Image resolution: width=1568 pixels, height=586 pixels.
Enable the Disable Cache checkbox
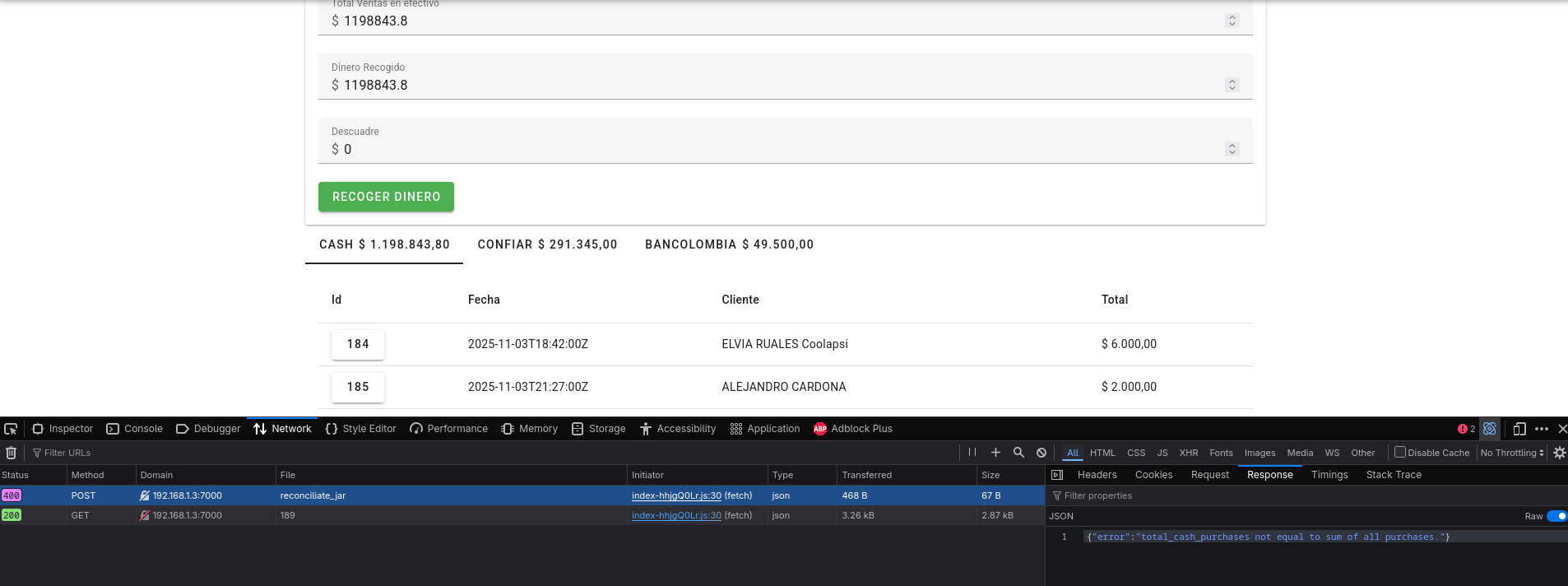coord(1399,452)
